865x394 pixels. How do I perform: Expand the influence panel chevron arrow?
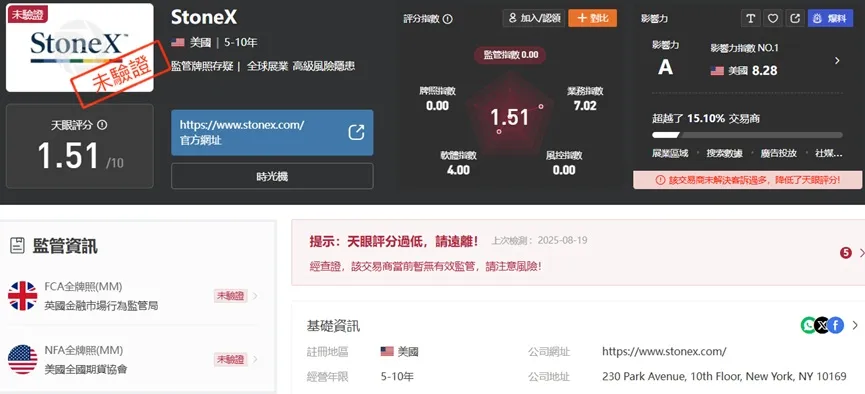pyautogui.click(x=837, y=61)
